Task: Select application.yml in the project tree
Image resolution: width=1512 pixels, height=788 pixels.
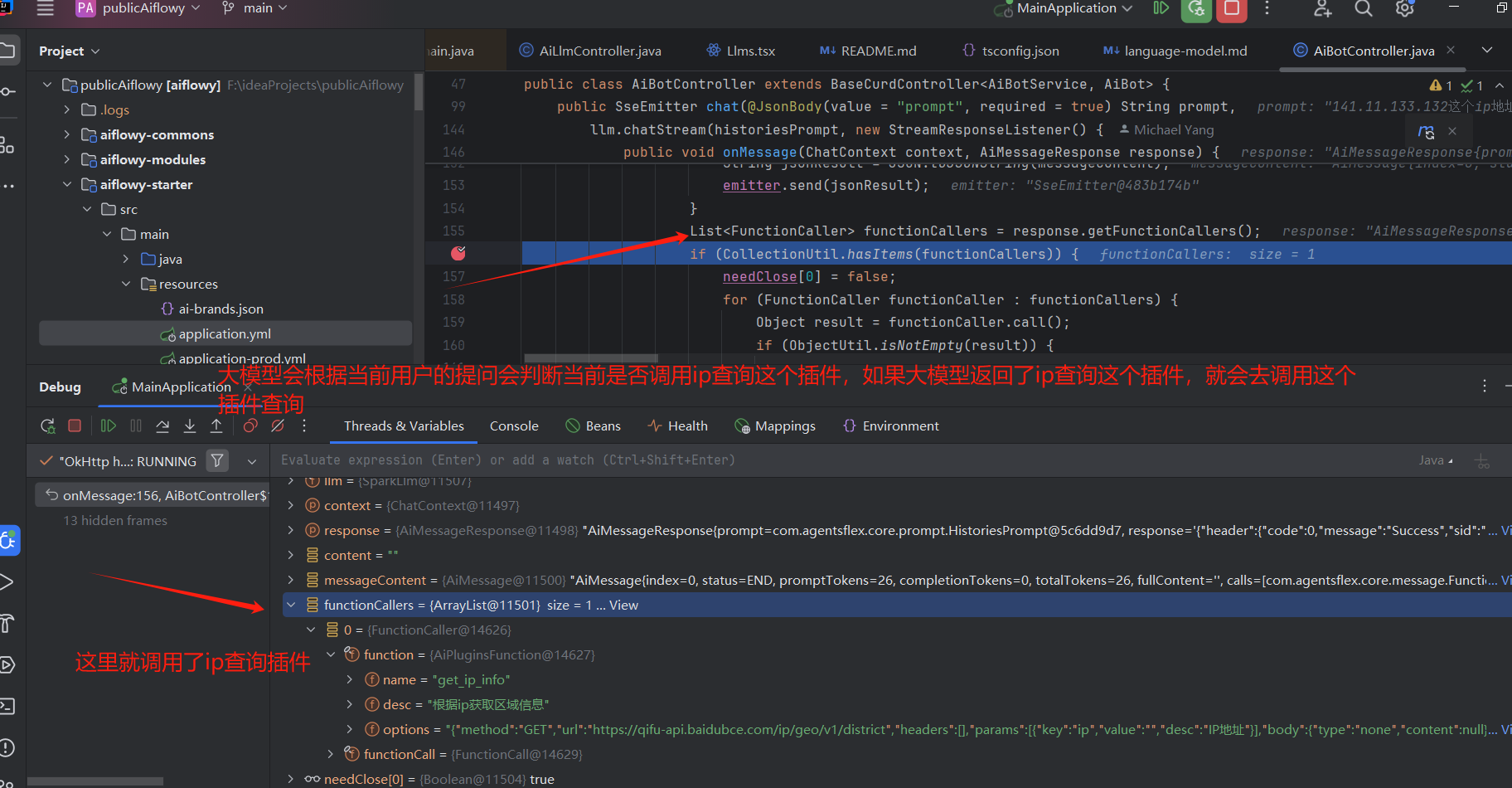Action: click(225, 333)
